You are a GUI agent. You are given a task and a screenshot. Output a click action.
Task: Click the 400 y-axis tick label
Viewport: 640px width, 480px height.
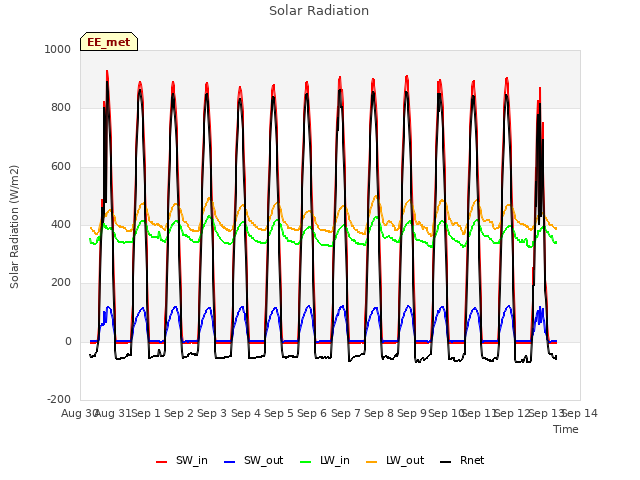coord(61,224)
